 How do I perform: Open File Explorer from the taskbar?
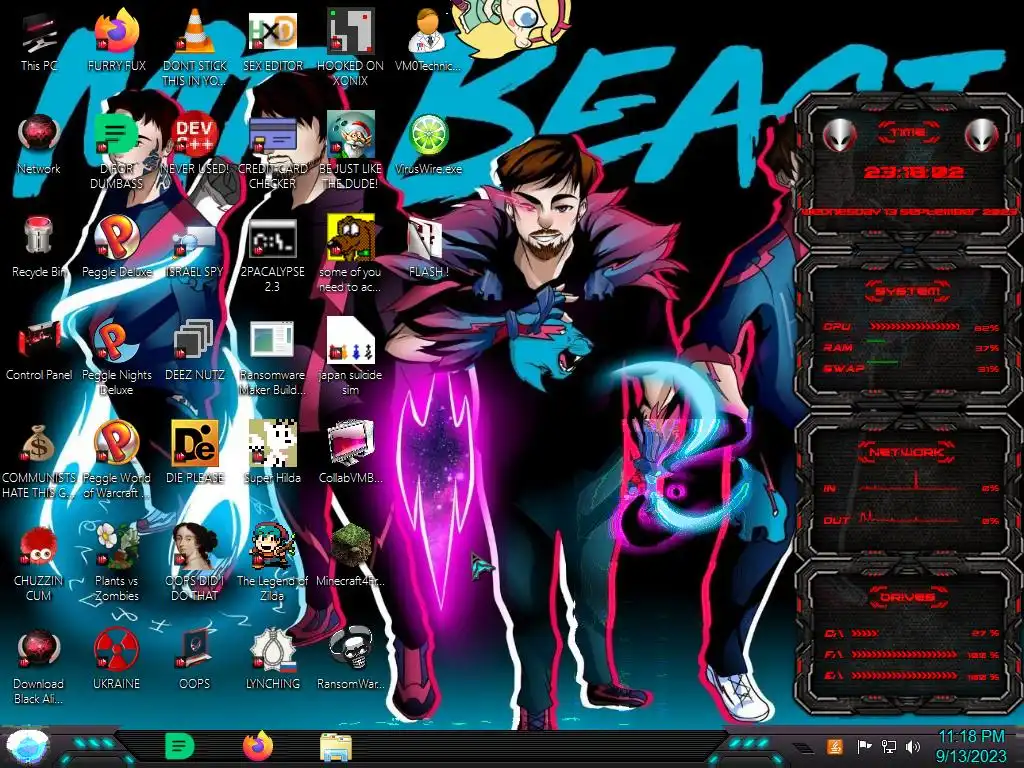click(336, 746)
